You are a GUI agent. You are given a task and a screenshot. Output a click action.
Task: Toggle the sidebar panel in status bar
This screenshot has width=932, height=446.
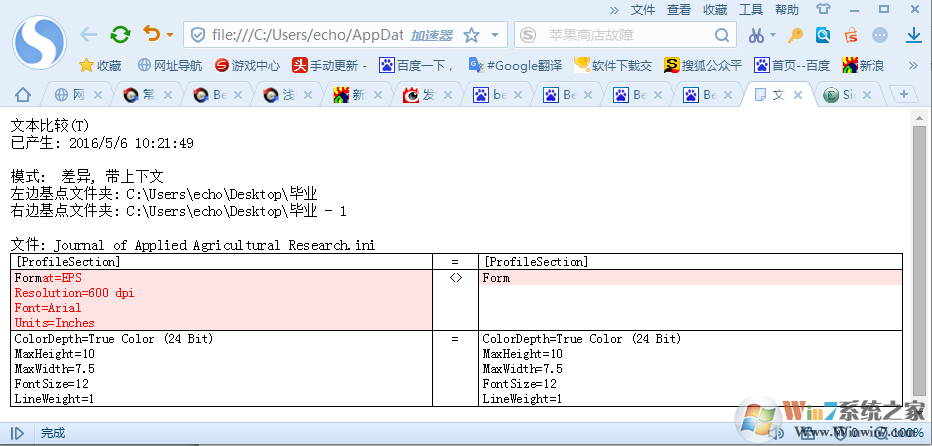click(17, 434)
